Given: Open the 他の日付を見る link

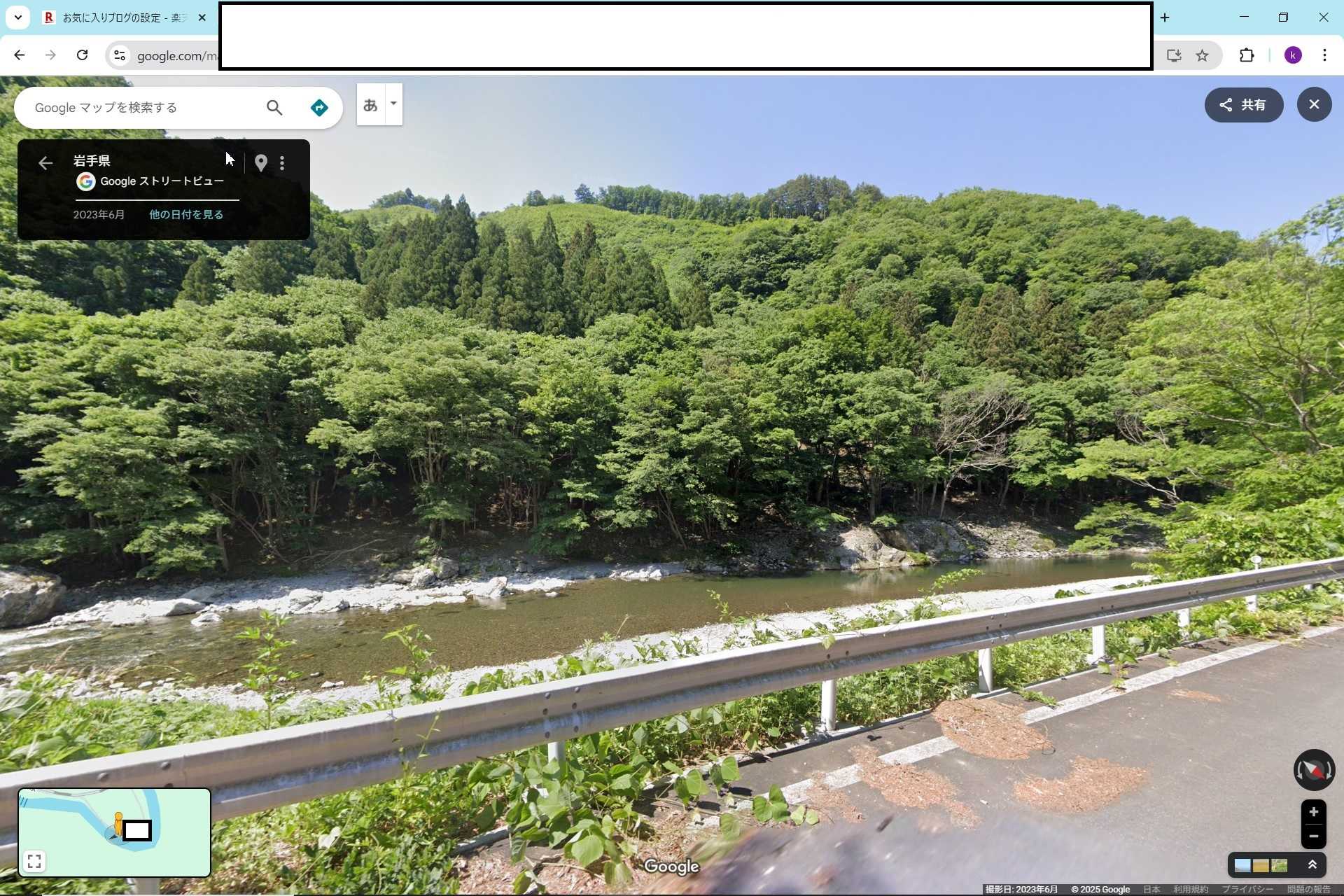Looking at the screenshot, I should [x=186, y=215].
